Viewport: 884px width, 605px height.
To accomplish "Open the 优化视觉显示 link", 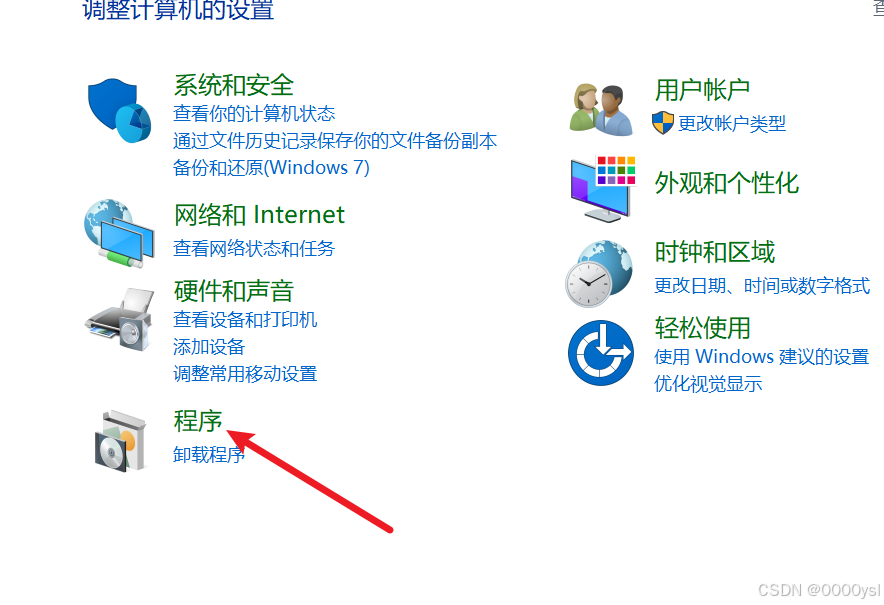I will (708, 384).
